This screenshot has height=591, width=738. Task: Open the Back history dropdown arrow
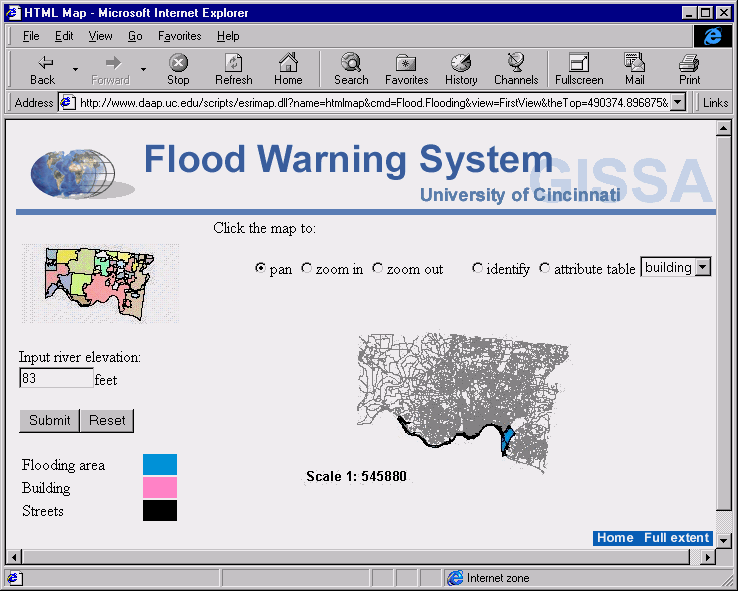pos(75,69)
